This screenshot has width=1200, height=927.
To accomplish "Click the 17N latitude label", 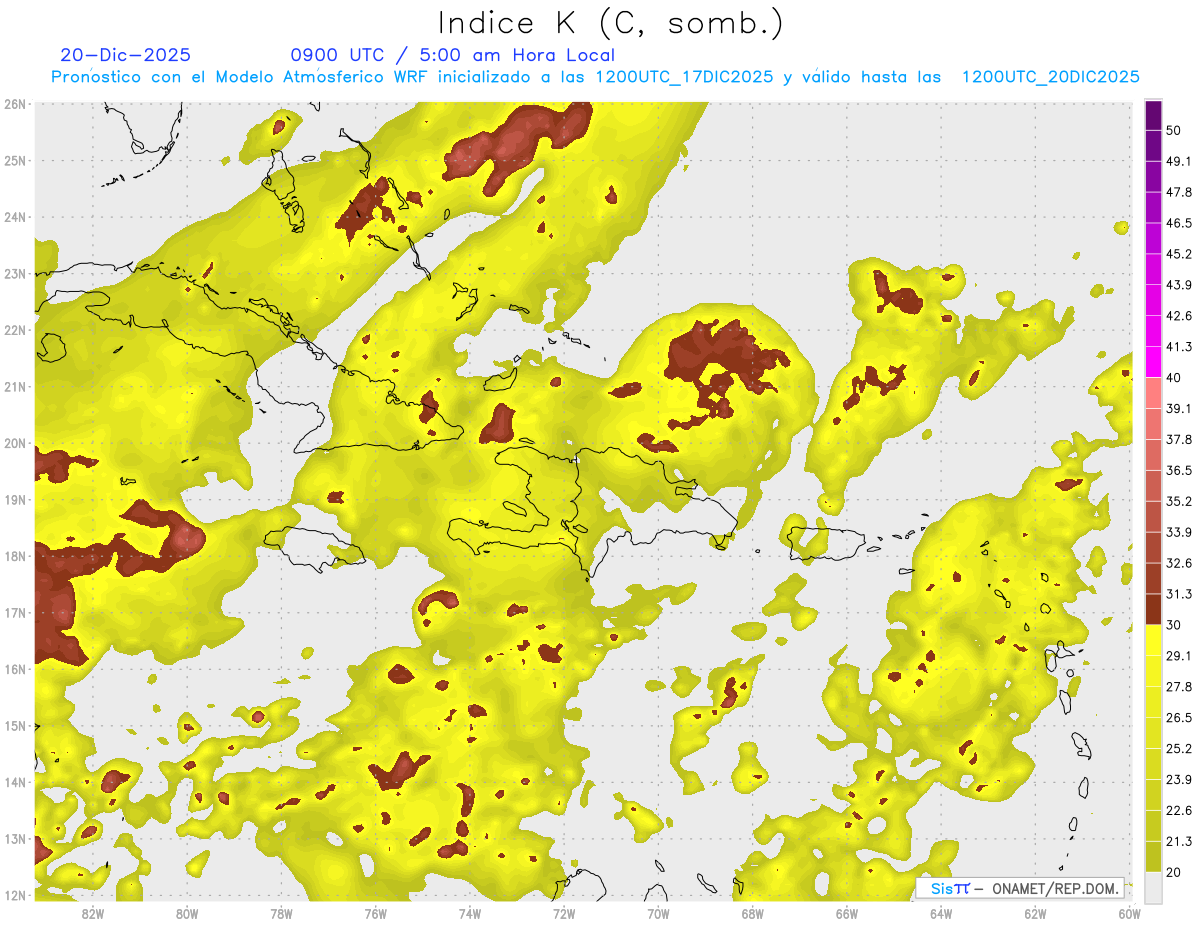I will [15, 612].
